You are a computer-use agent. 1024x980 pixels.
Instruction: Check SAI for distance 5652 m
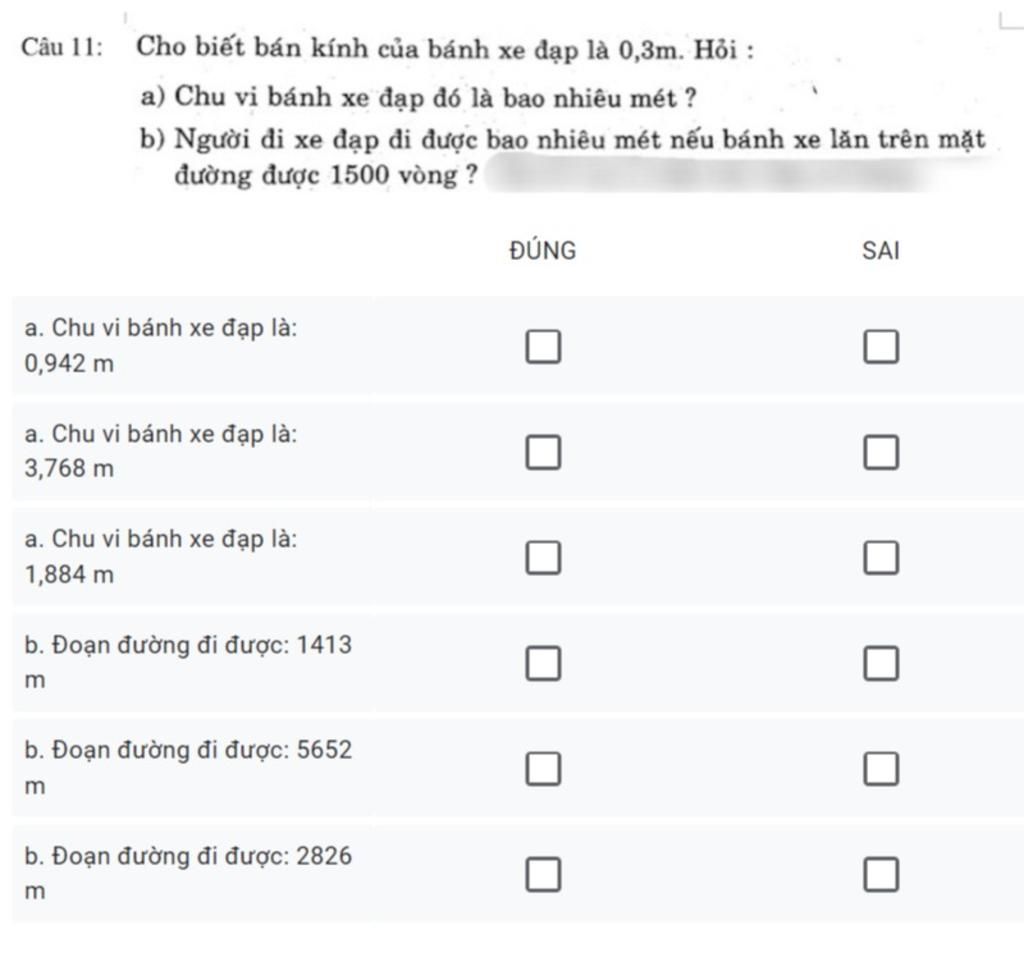pos(881,768)
